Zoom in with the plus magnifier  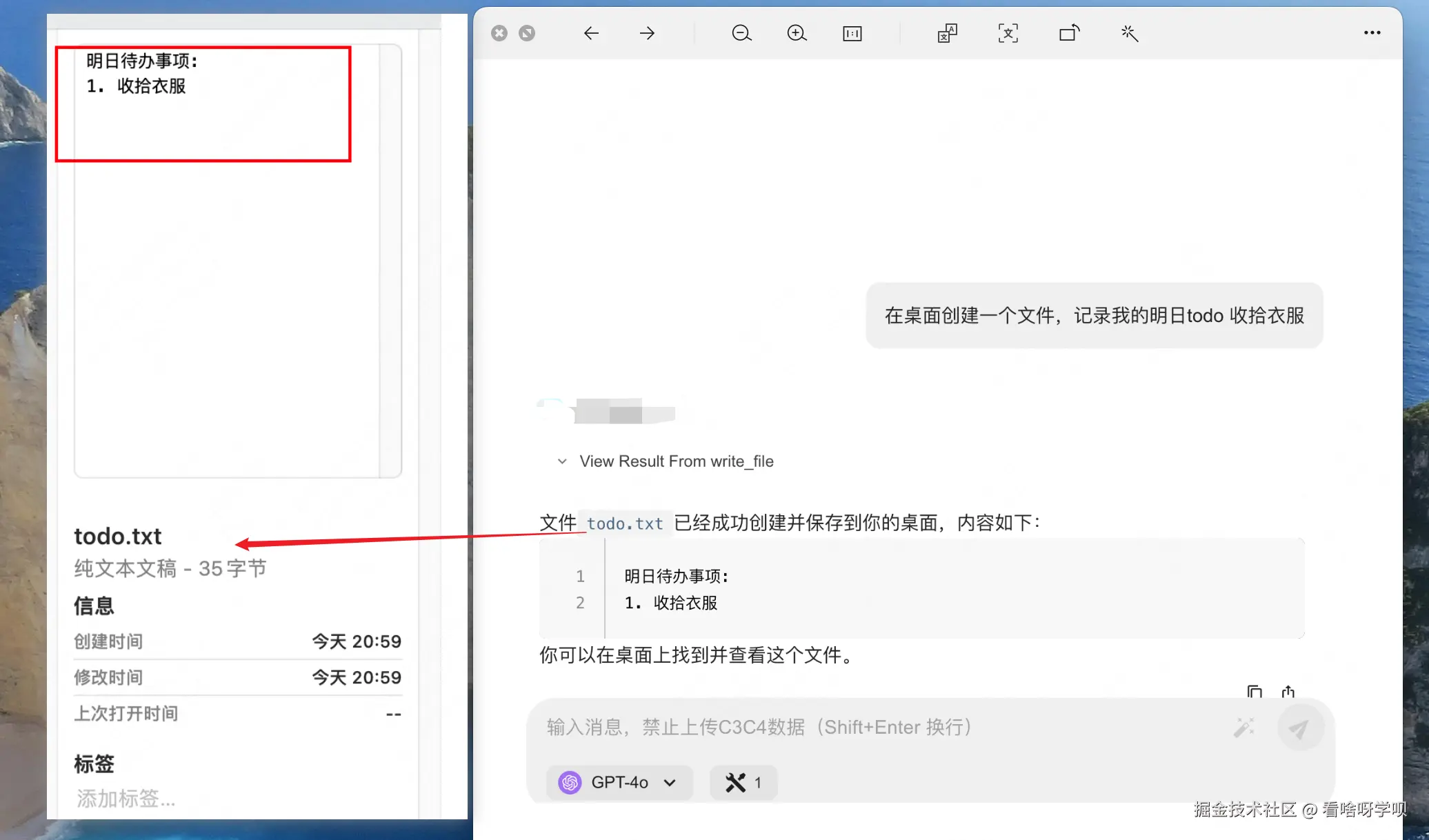pyautogui.click(x=797, y=33)
